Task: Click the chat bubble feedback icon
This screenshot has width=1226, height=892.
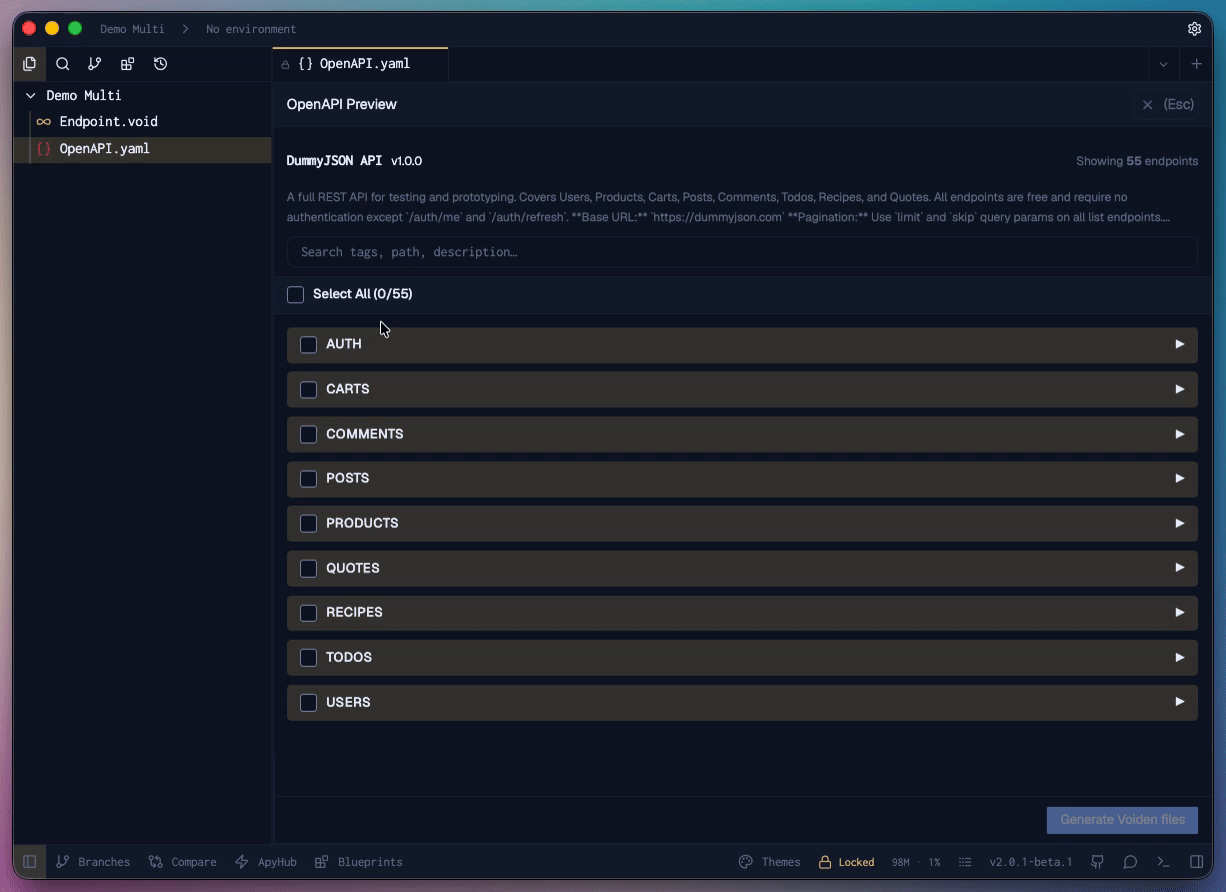Action: (1130, 862)
